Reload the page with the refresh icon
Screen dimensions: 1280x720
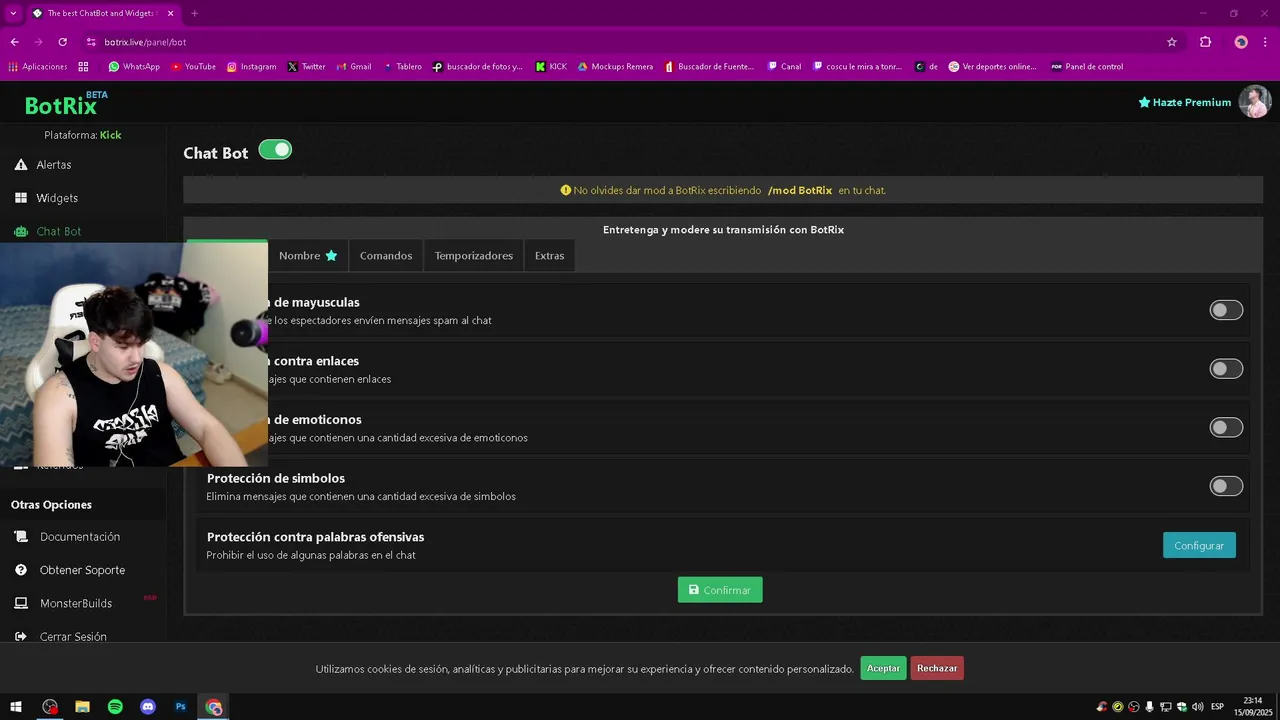pyautogui.click(x=63, y=42)
